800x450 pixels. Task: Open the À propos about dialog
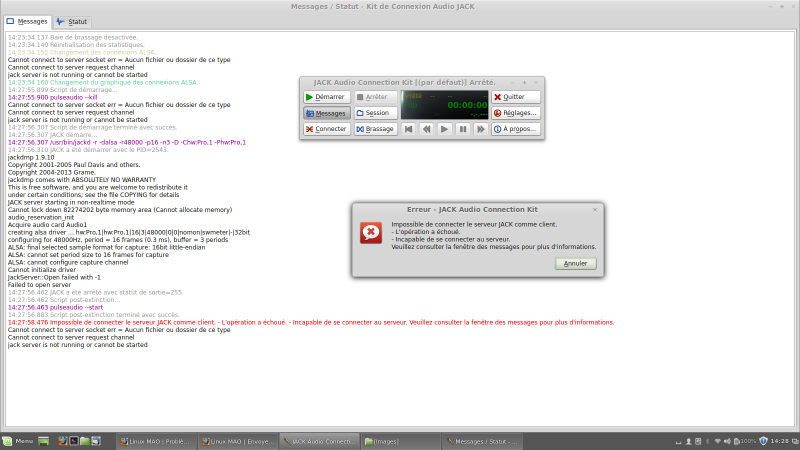pyautogui.click(x=516, y=129)
